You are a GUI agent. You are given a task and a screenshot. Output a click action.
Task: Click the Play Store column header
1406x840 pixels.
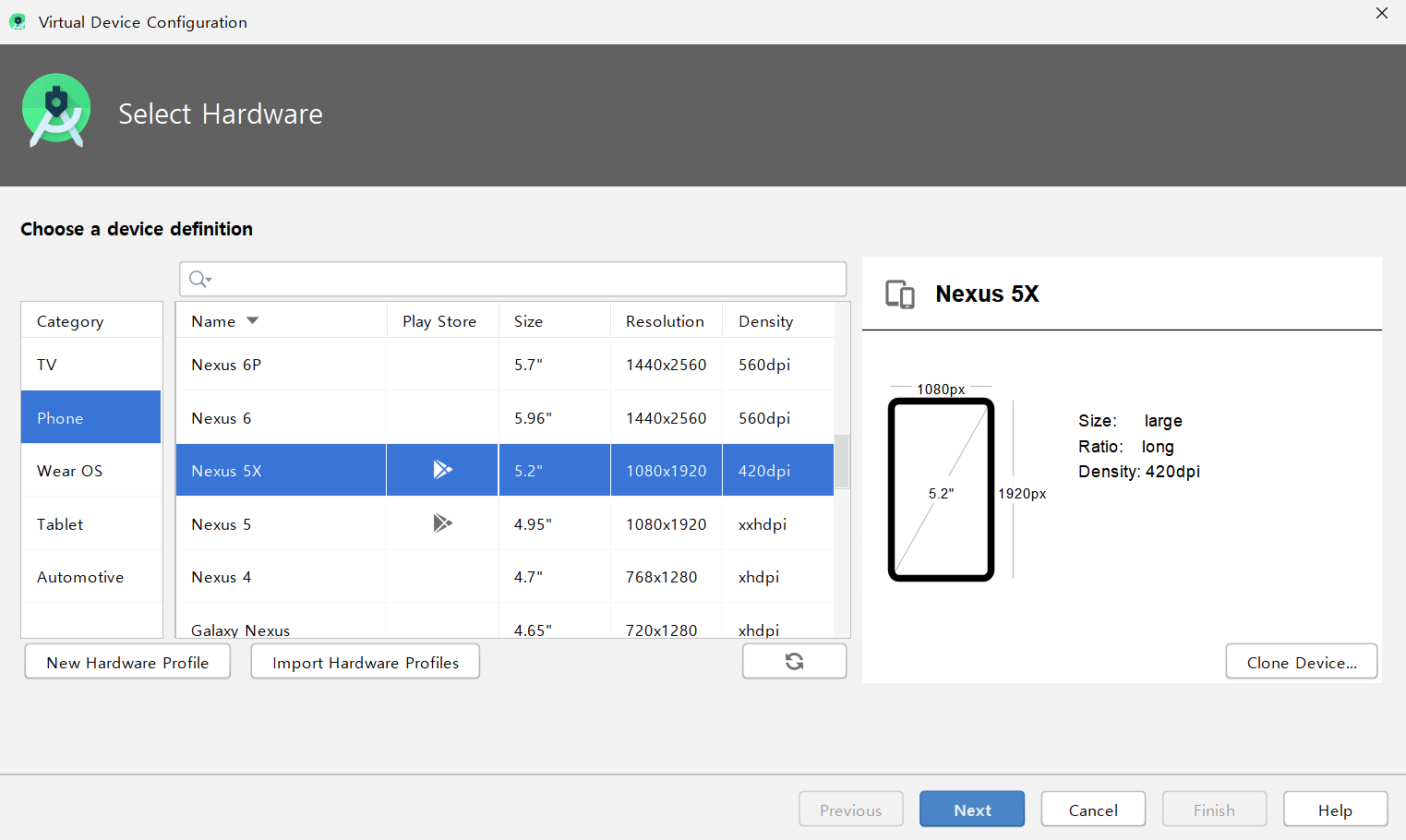pyautogui.click(x=442, y=320)
